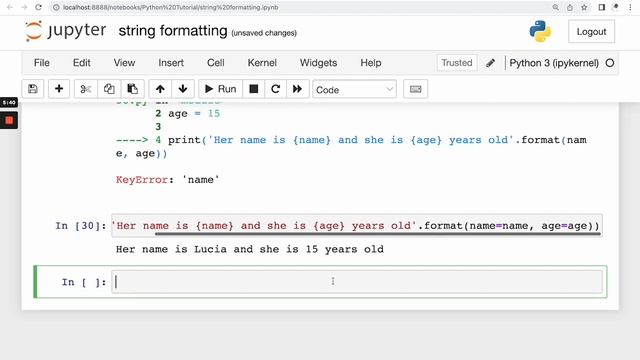Open the View menu
The width and height of the screenshot is (640, 360).
(x=124, y=63)
